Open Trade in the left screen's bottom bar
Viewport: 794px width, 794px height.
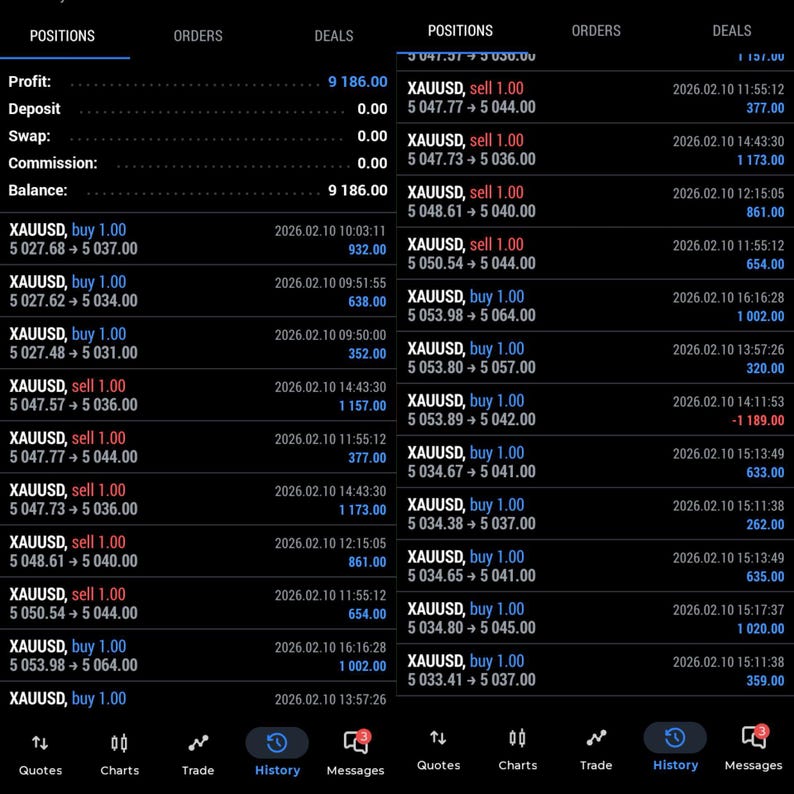198,755
